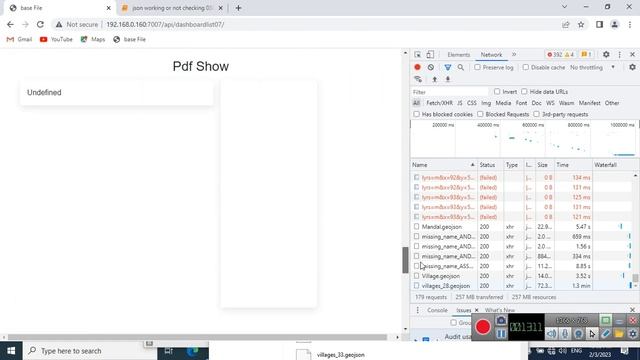Focus the network Filter input field
640x360 pixels.
point(449,92)
